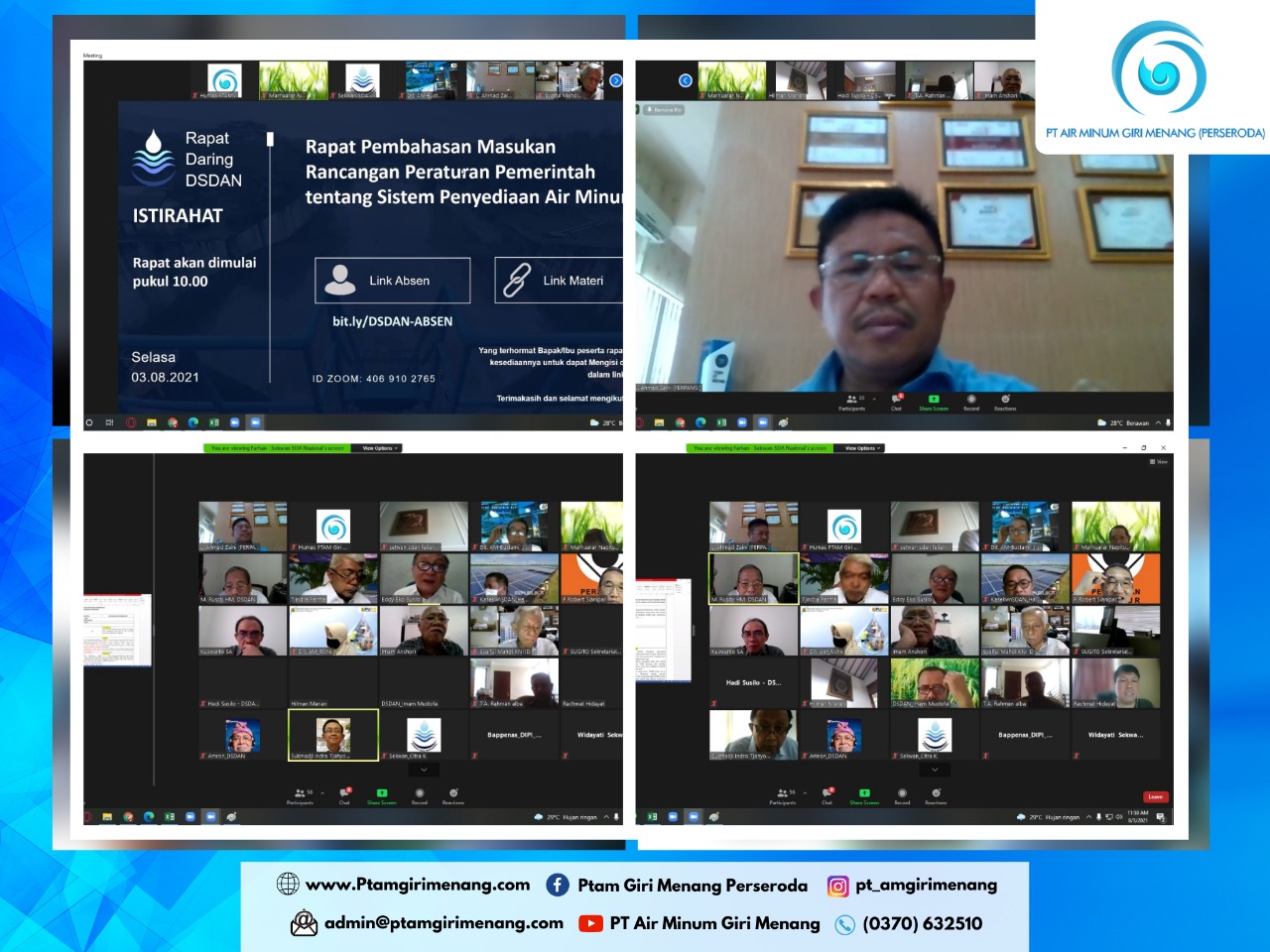Click green Share Screen in top-right window
Screen dimensions: 1270x952
pos(934,401)
